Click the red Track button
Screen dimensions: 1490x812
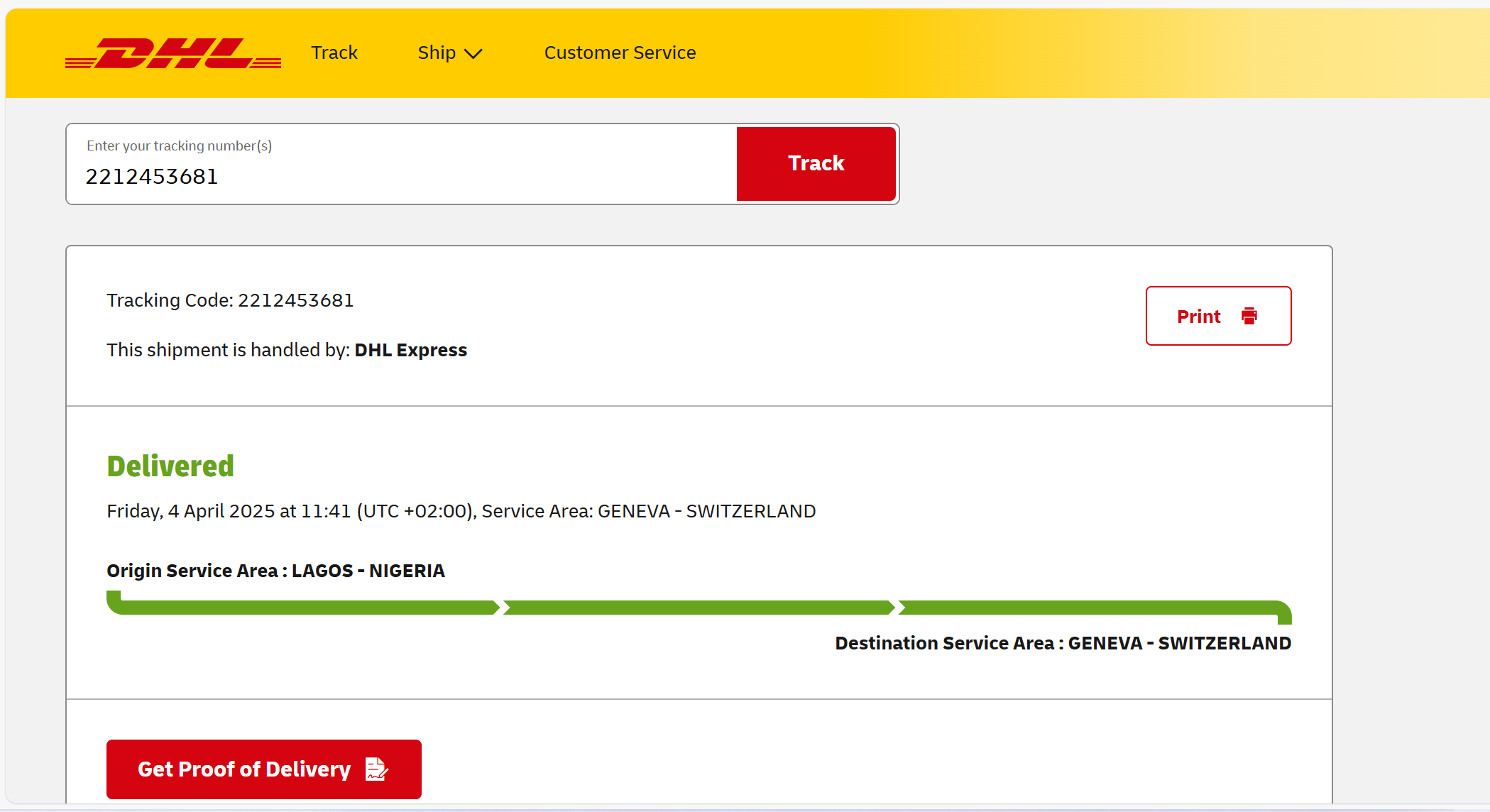click(816, 163)
